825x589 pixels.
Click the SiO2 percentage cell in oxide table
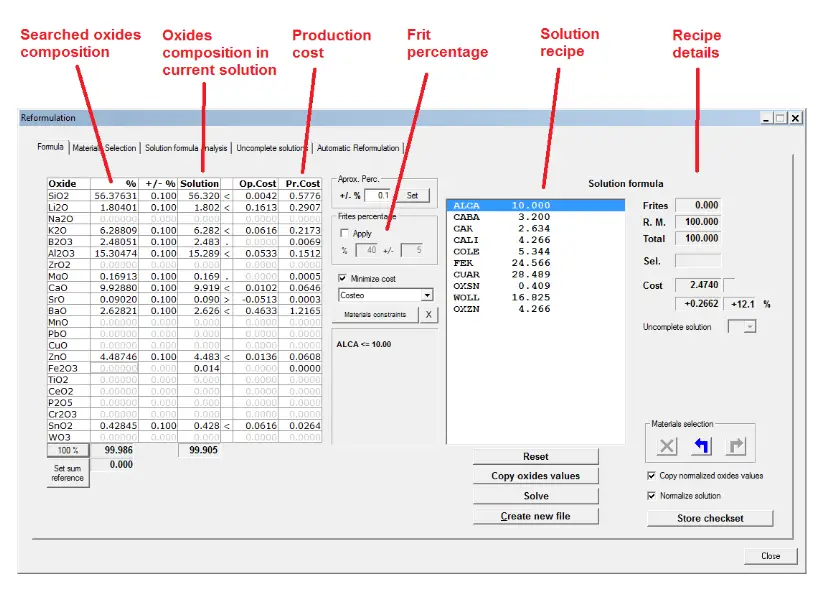115,196
